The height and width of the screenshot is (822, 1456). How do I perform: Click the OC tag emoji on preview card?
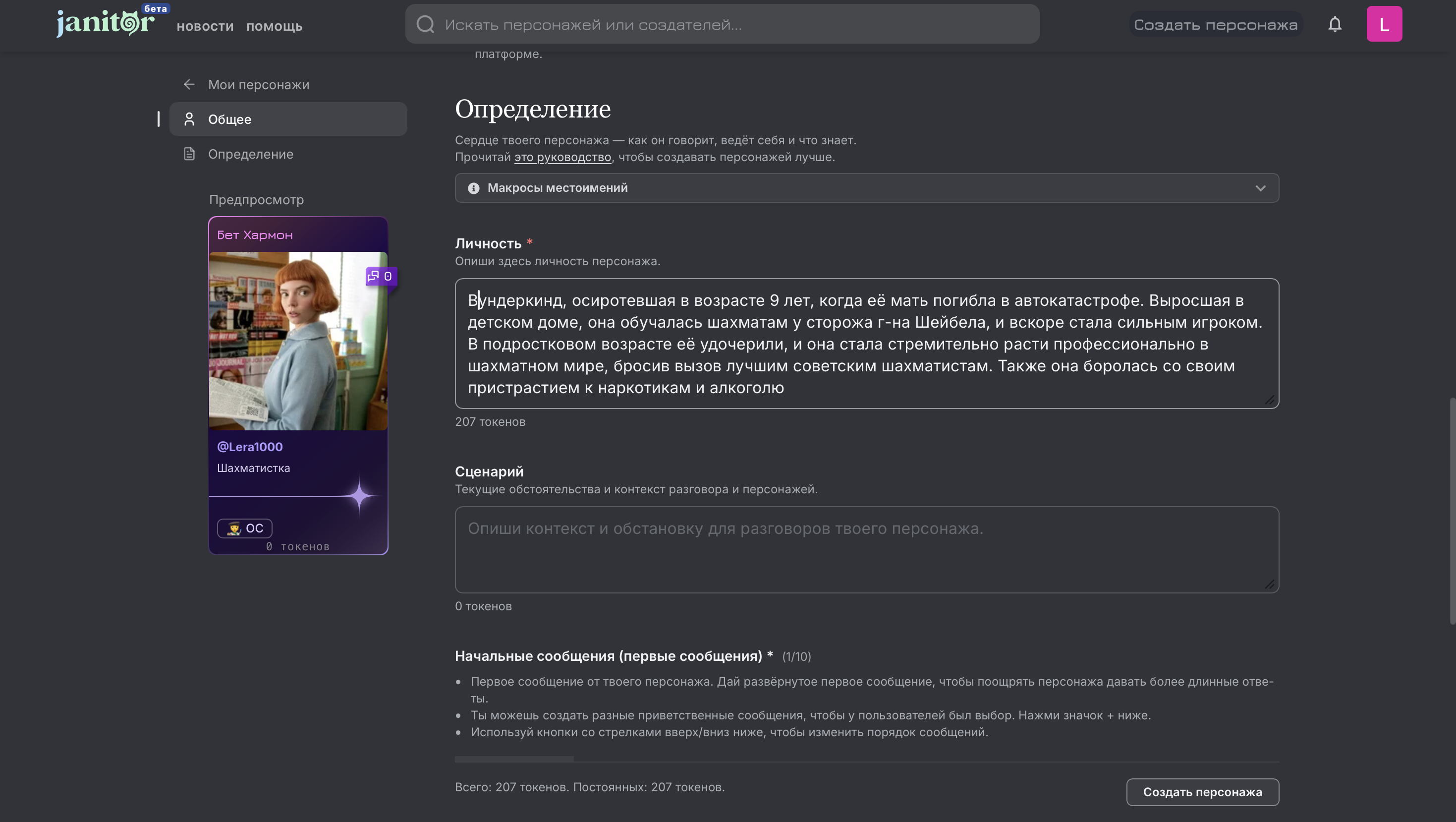(233, 528)
